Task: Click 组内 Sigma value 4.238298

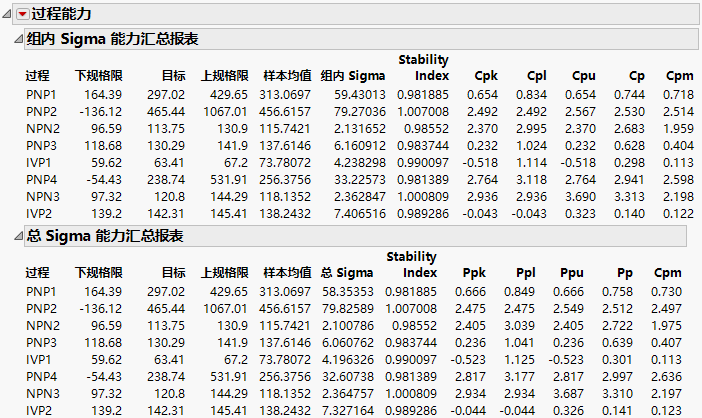Action: pos(360,163)
